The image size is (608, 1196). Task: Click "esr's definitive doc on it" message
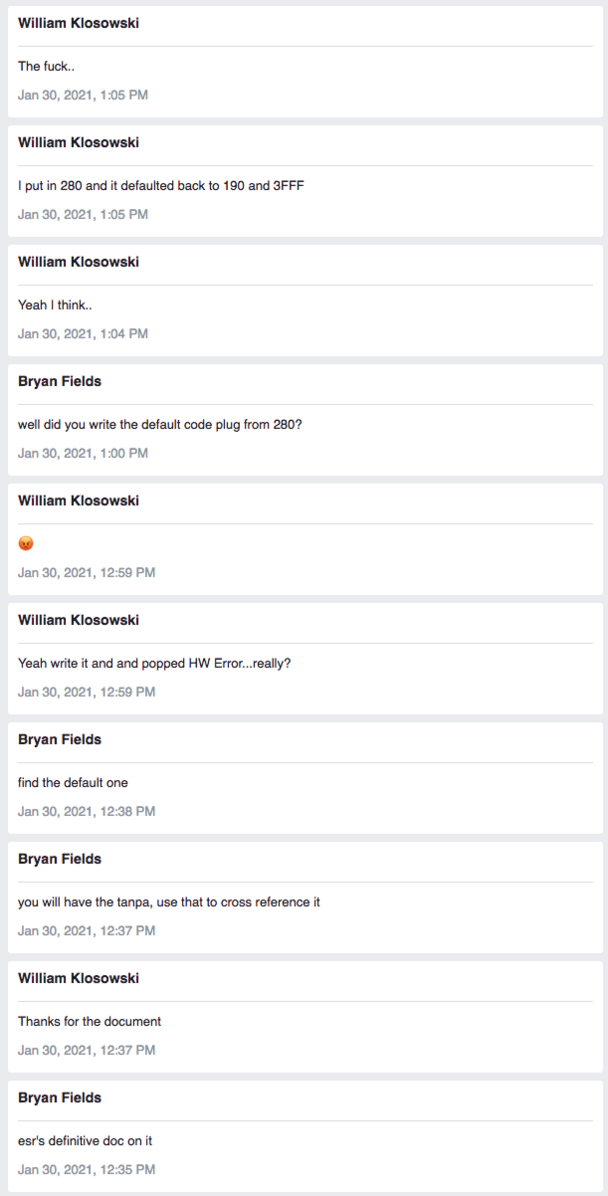point(85,1141)
